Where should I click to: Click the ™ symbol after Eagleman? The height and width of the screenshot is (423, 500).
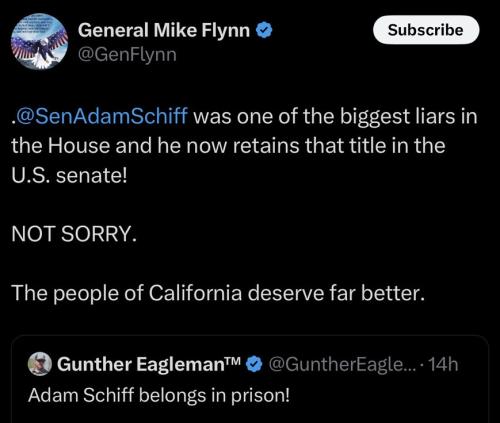233,360
